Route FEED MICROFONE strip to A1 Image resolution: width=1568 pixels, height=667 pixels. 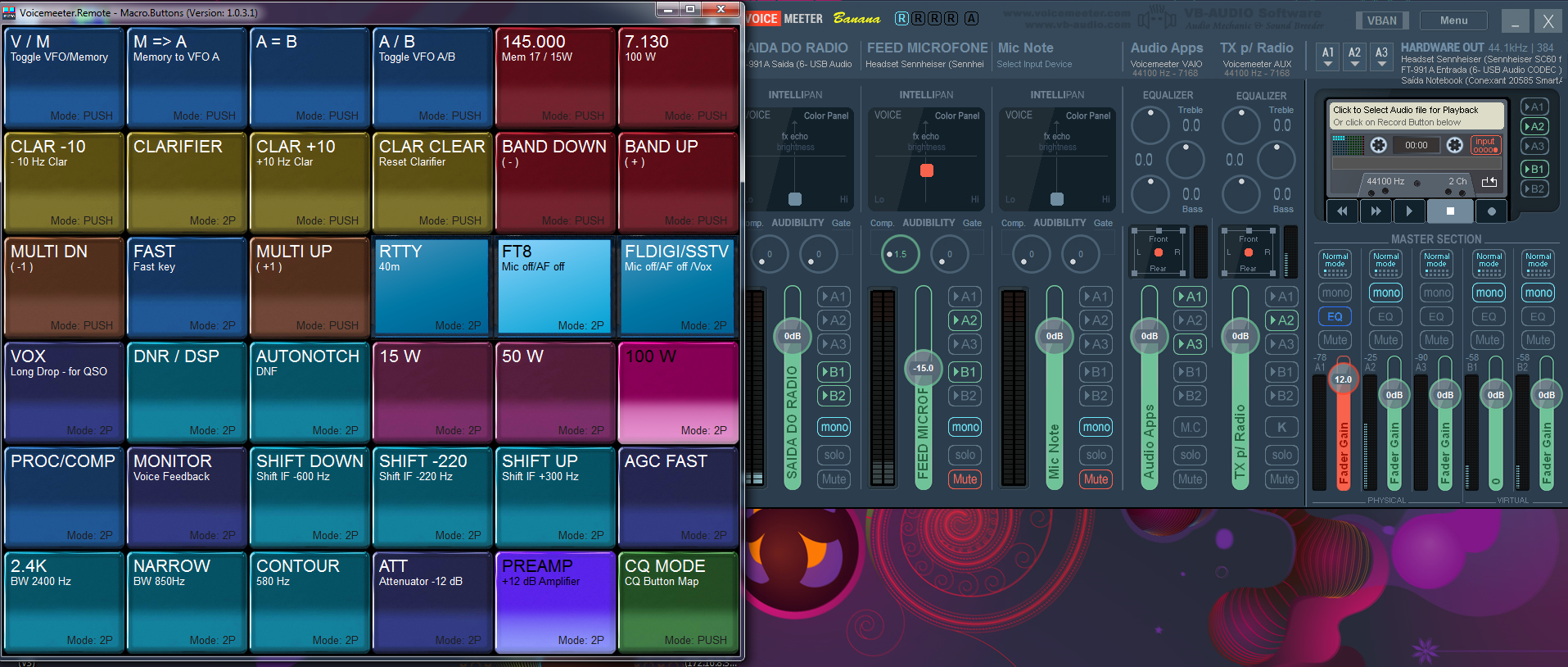965,297
